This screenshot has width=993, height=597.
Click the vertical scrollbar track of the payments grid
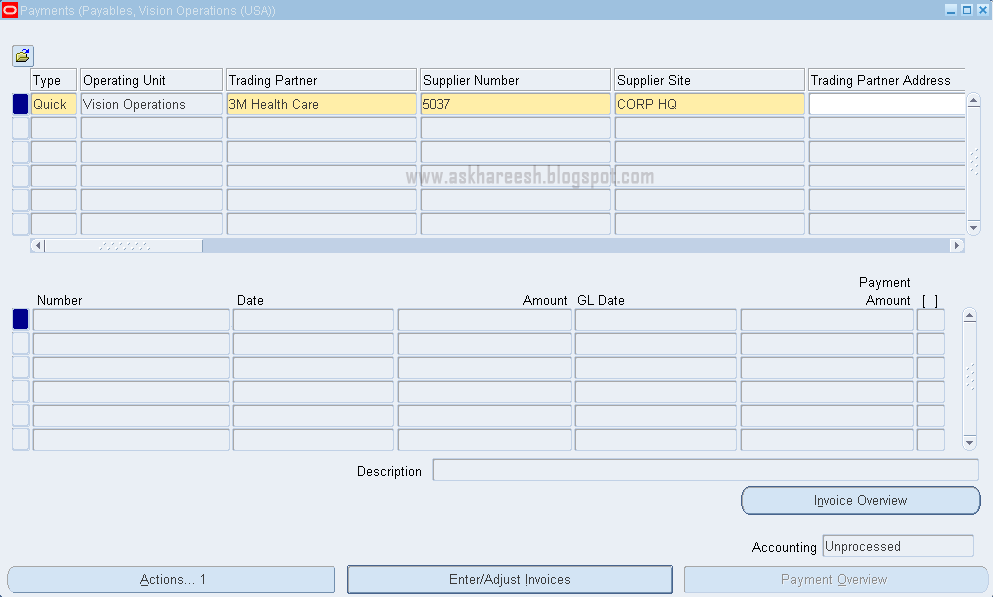pyautogui.click(x=973, y=163)
